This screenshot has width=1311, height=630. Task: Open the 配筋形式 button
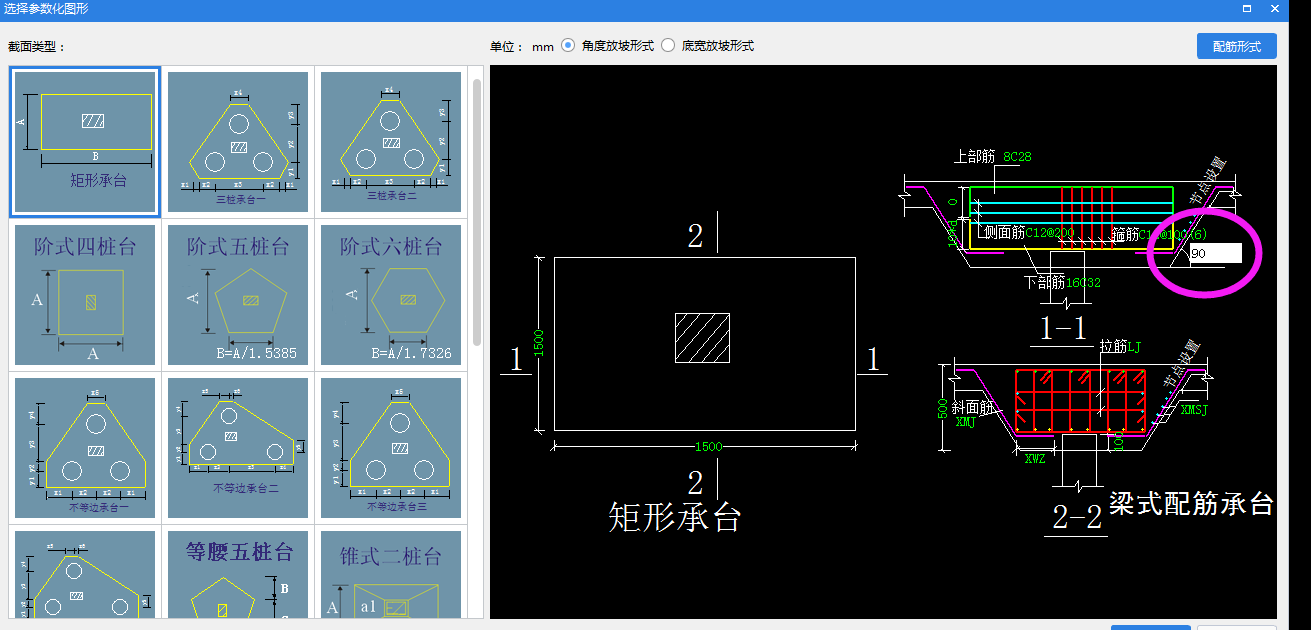click(1236, 46)
